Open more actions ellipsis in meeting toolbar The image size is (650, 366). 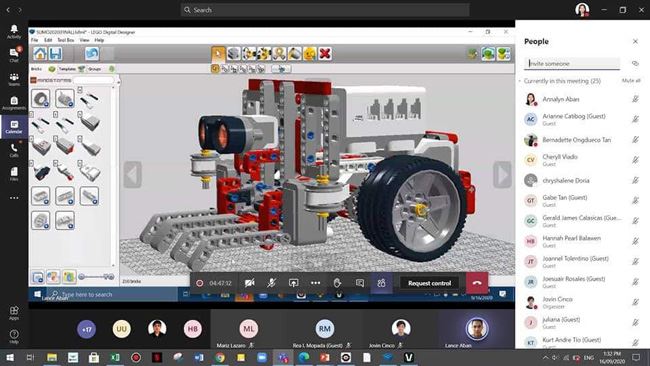tap(315, 283)
